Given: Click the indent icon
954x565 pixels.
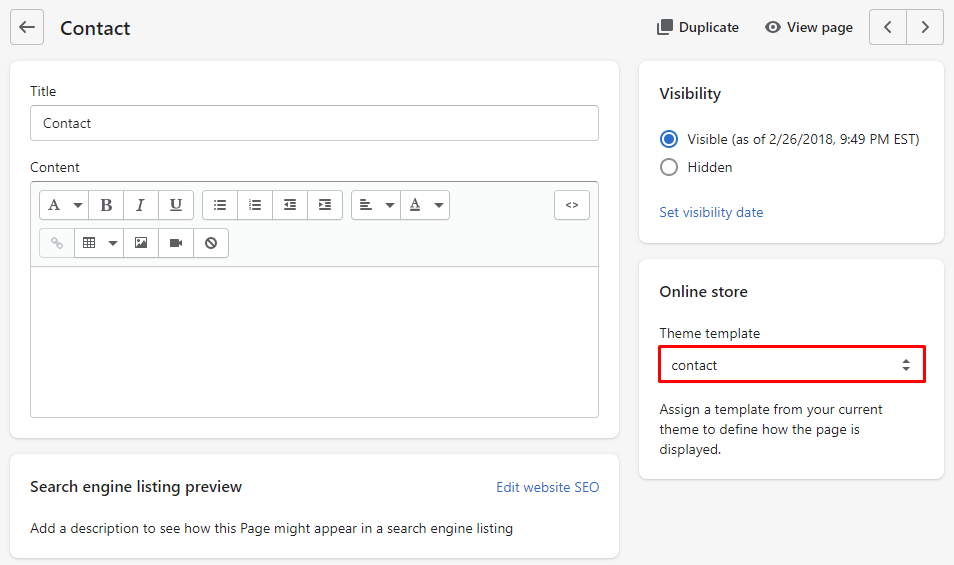Looking at the screenshot, I should [325, 205].
